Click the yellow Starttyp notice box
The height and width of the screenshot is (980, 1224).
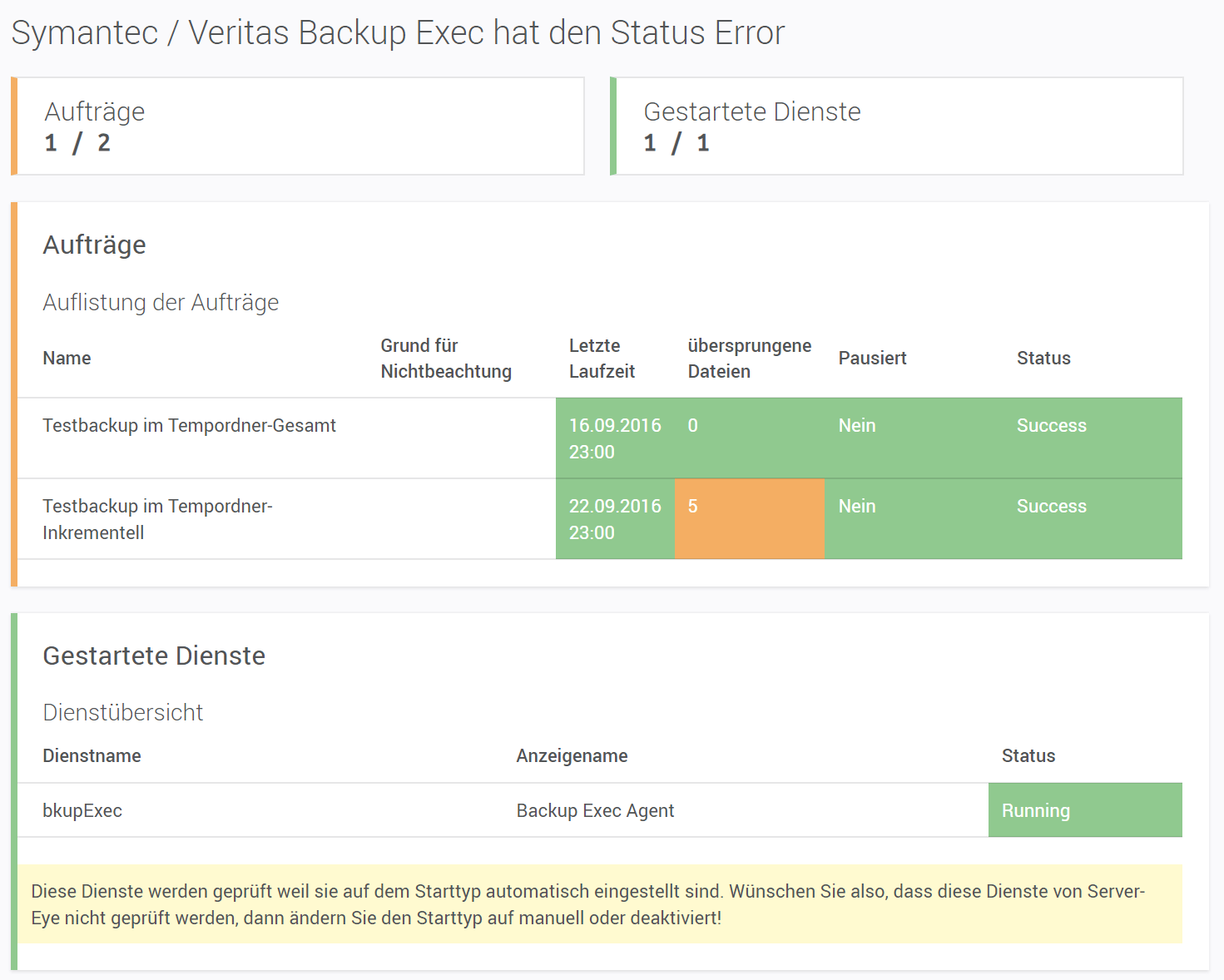point(599,904)
